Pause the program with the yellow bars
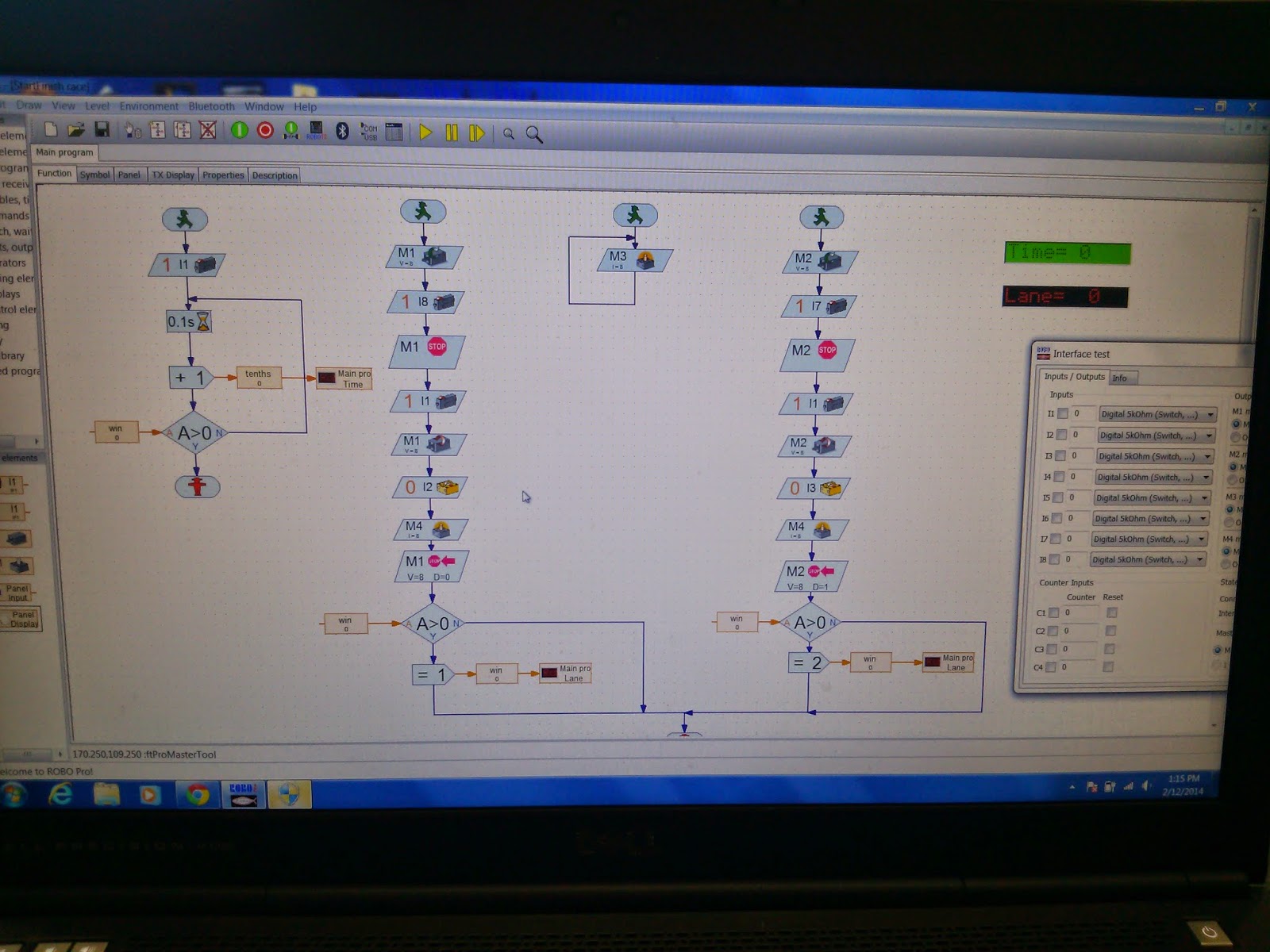This screenshot has width=1270, height=952. point(452,132)
